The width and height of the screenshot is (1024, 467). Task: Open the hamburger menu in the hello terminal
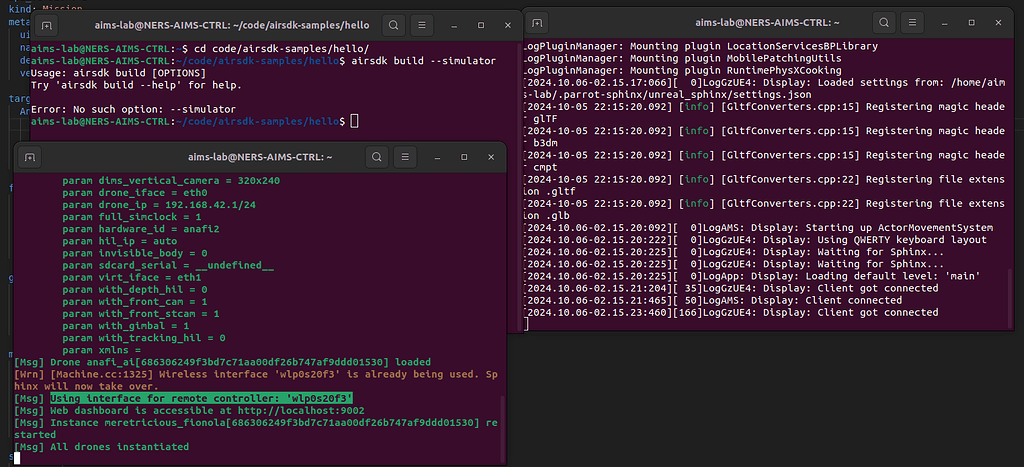(427, 24)
